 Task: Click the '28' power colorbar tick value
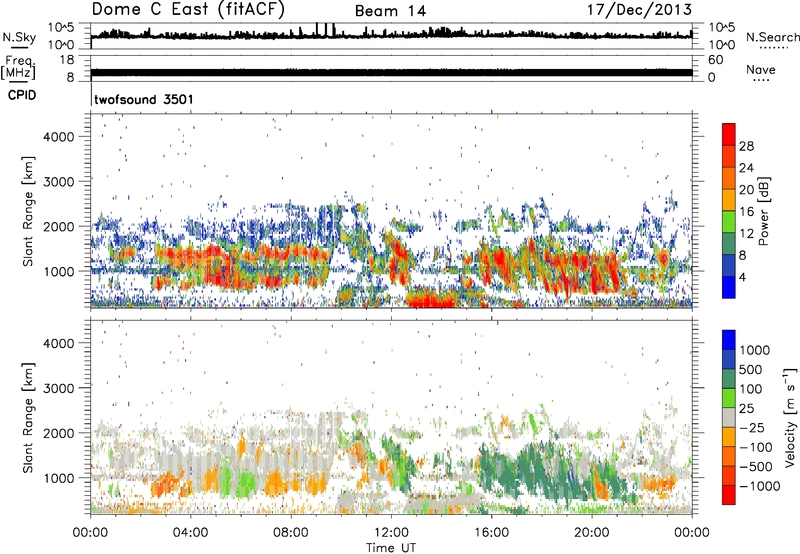click(x=746, y=146)
